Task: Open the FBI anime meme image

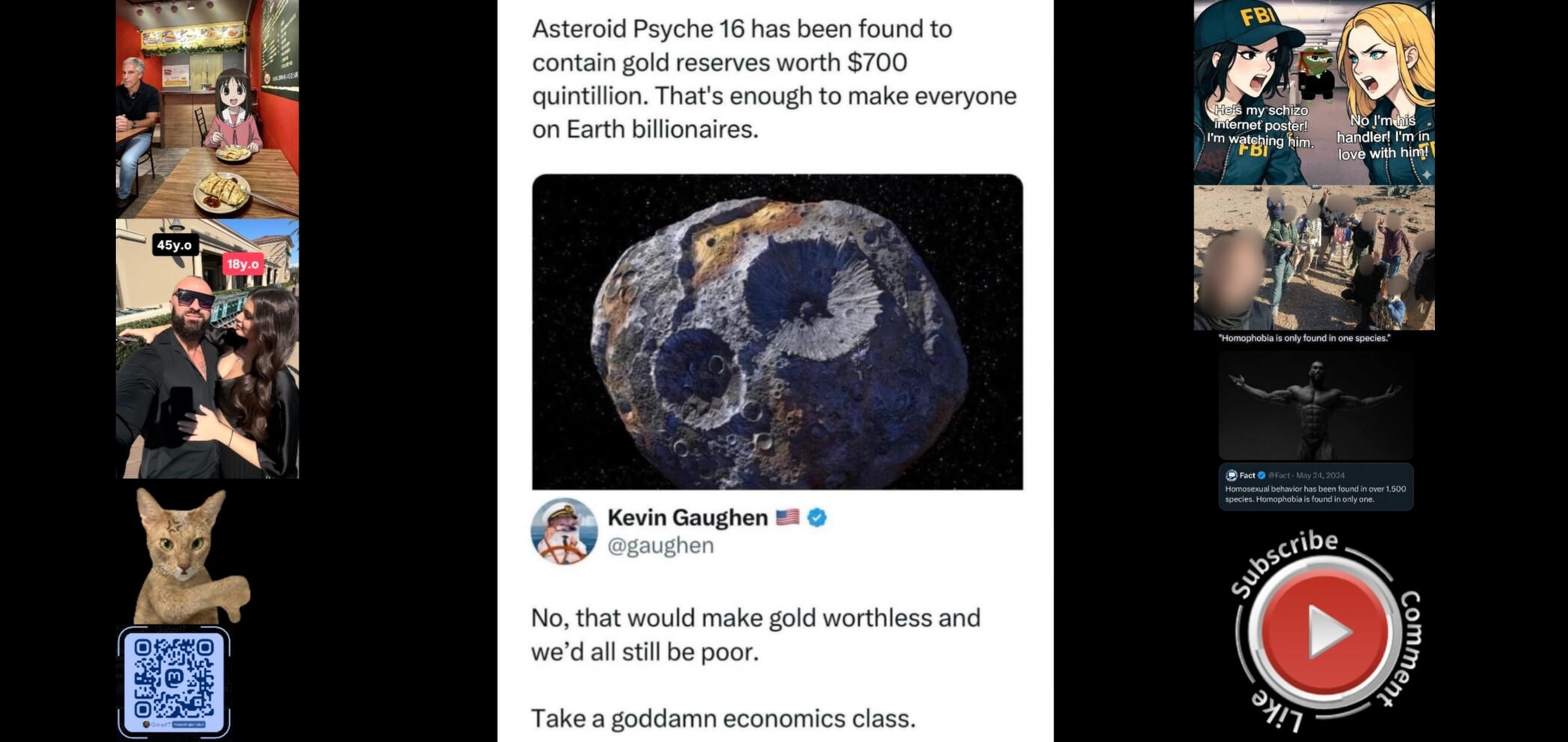Action: [x=1313, y=92]
